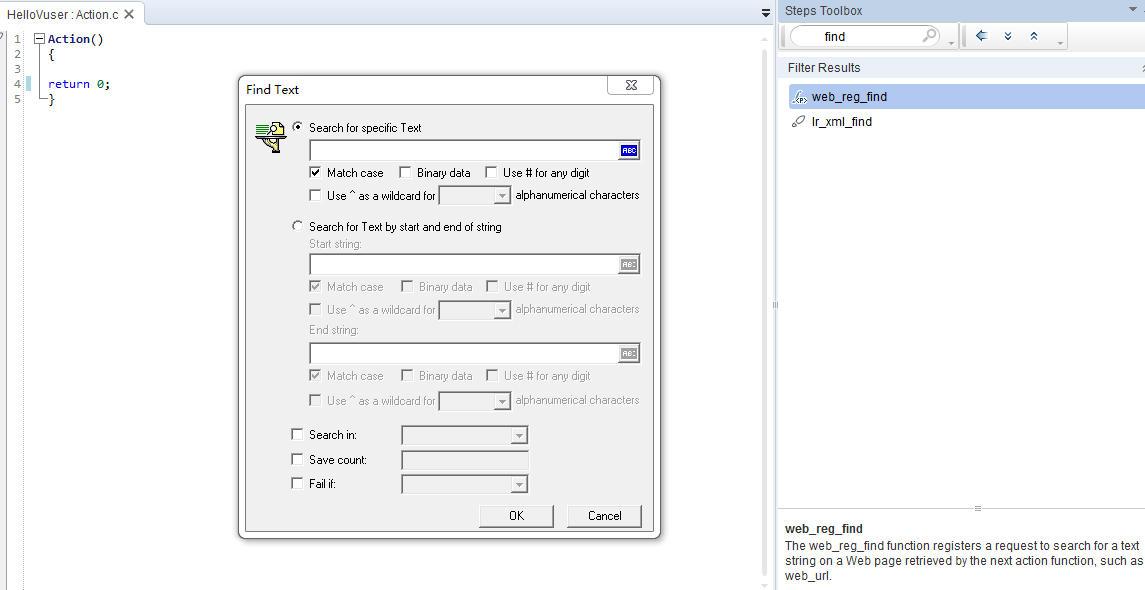Click the magnifier icon in Steps Toolbox search

[x=929, y=36]
